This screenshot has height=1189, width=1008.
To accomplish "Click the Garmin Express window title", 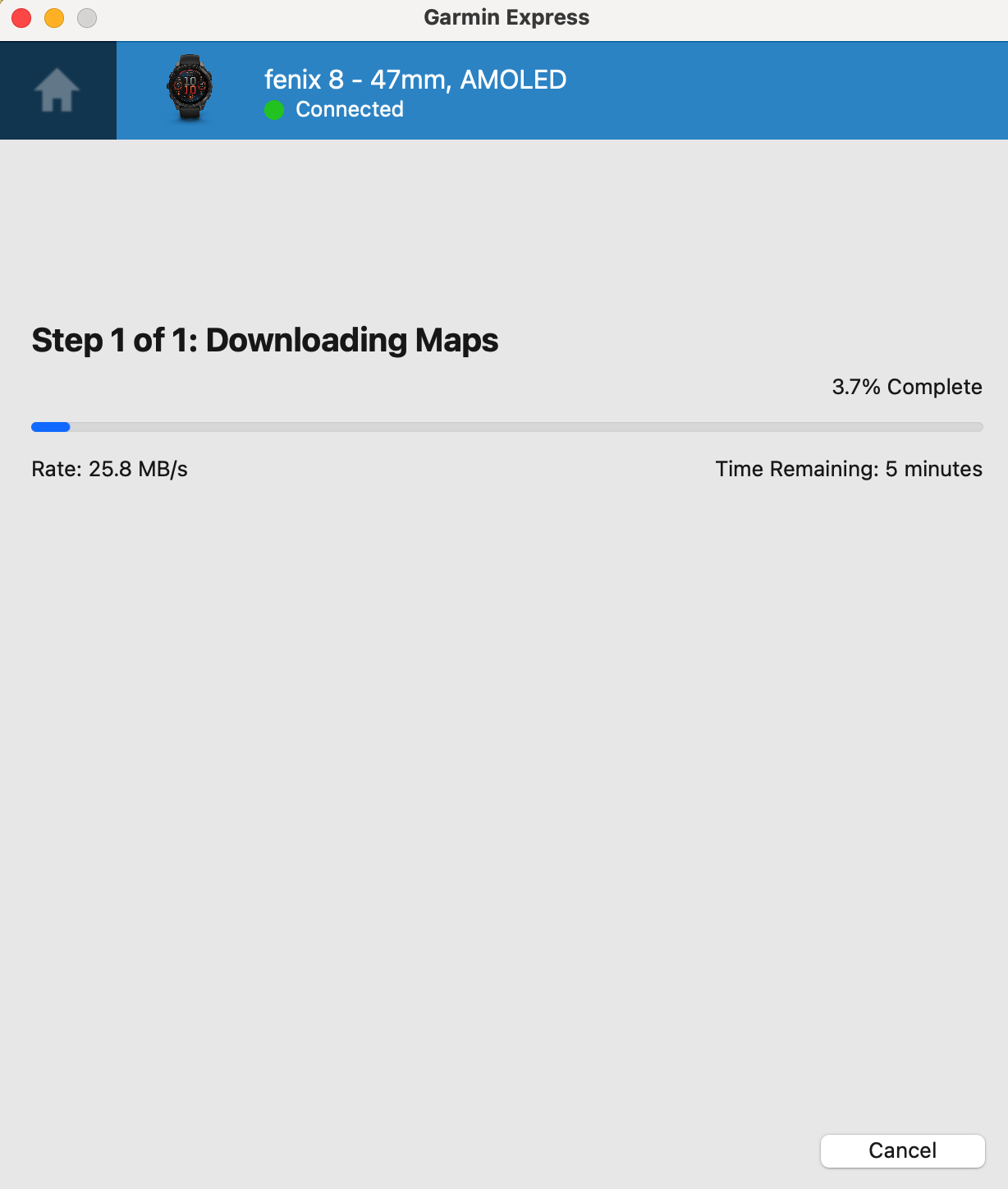I will coord(506,17).
